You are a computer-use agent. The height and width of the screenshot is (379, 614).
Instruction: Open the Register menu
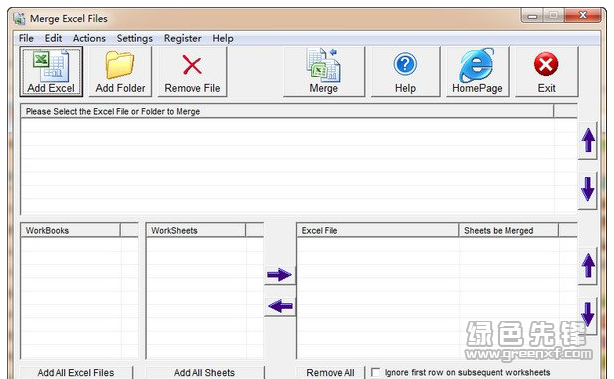[182, 38]
